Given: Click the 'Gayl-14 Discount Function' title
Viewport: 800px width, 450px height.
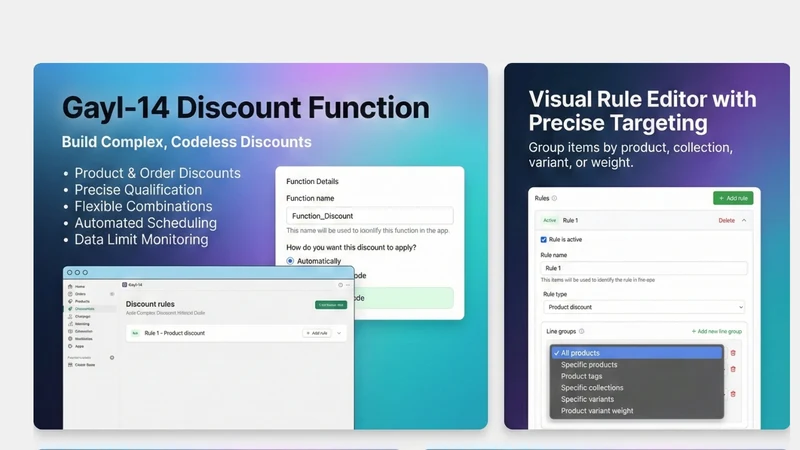Looking at the screenshot, I should point(245,108).
